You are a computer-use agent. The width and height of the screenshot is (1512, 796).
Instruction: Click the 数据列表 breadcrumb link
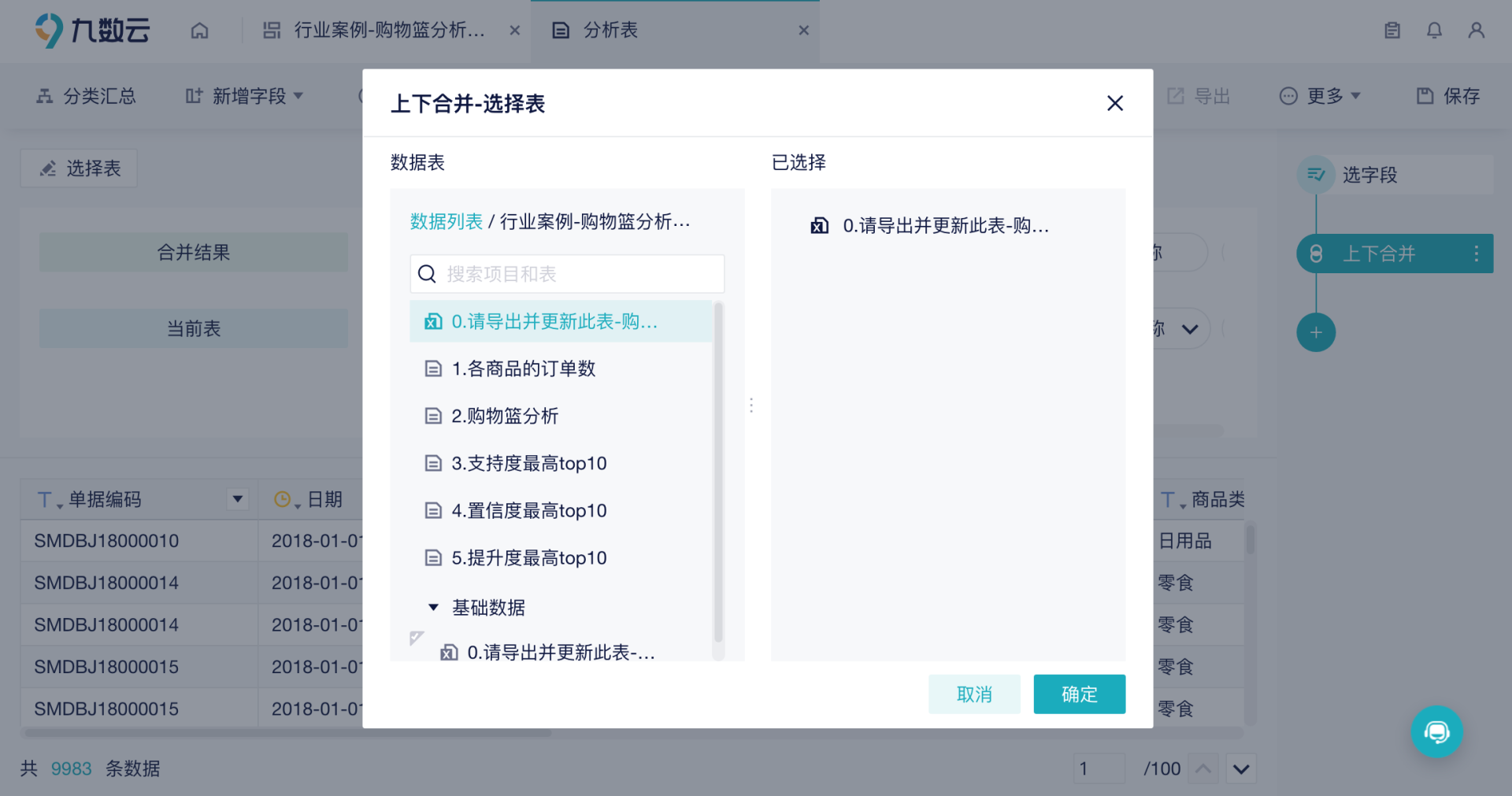point(446,222)
